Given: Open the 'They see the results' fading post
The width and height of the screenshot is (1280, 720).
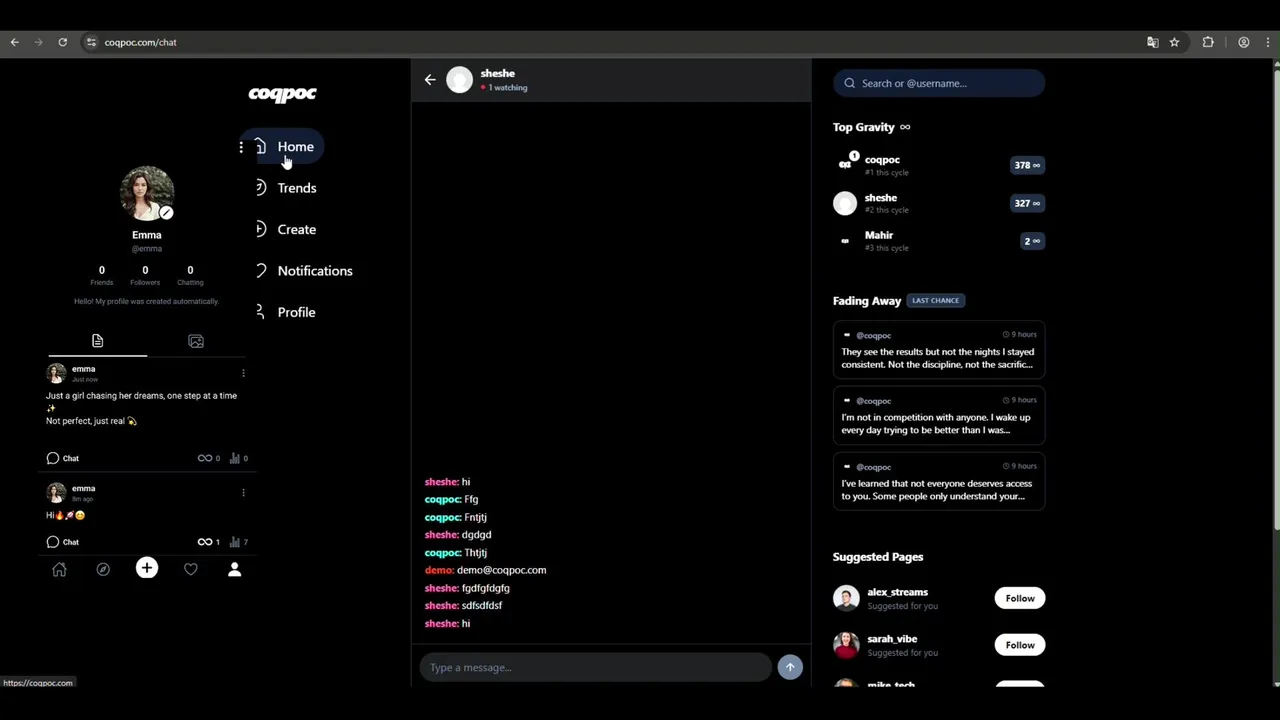Looking at the screenshot, I should 939,351.
